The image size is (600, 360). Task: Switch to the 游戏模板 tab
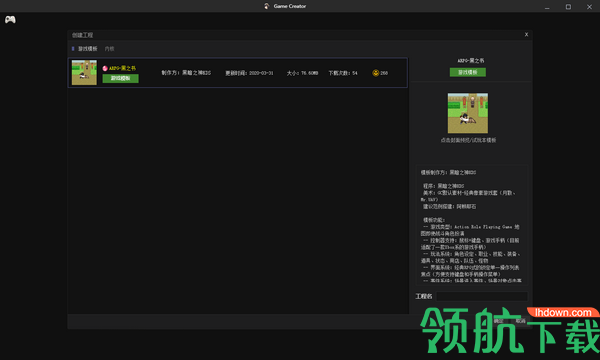pyautogui.click(x=88, y=49)
